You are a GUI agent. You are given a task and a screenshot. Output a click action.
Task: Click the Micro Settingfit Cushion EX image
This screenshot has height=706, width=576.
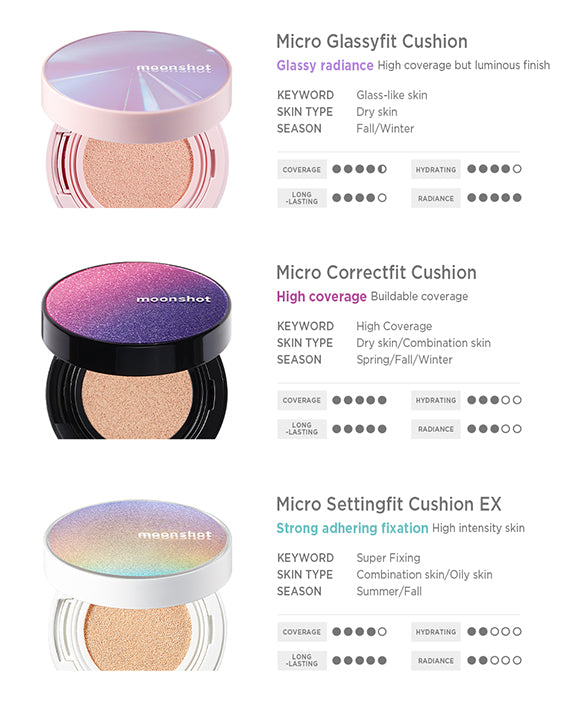coord(137,585)
